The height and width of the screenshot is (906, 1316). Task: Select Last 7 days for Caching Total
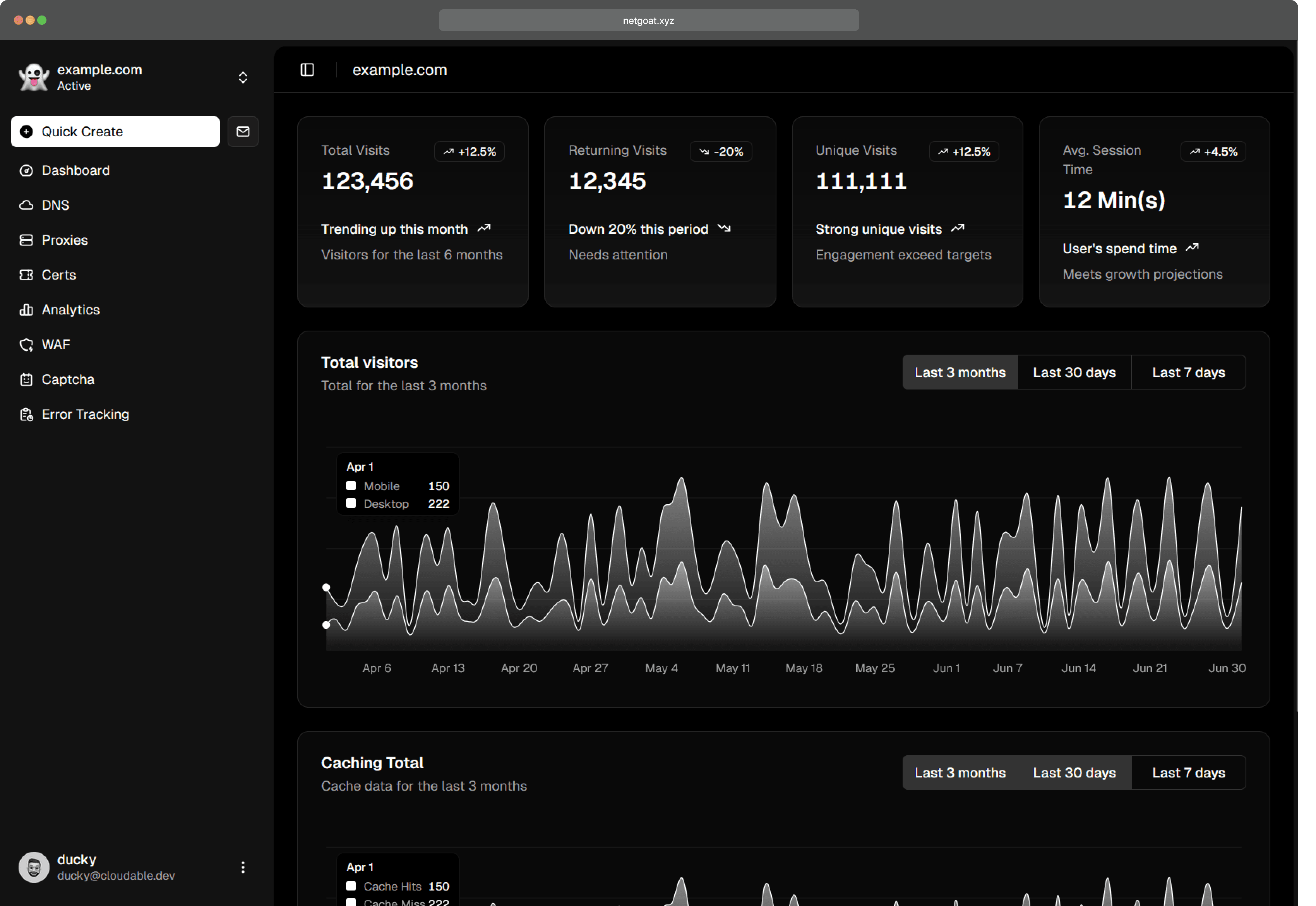[1188, 772]
